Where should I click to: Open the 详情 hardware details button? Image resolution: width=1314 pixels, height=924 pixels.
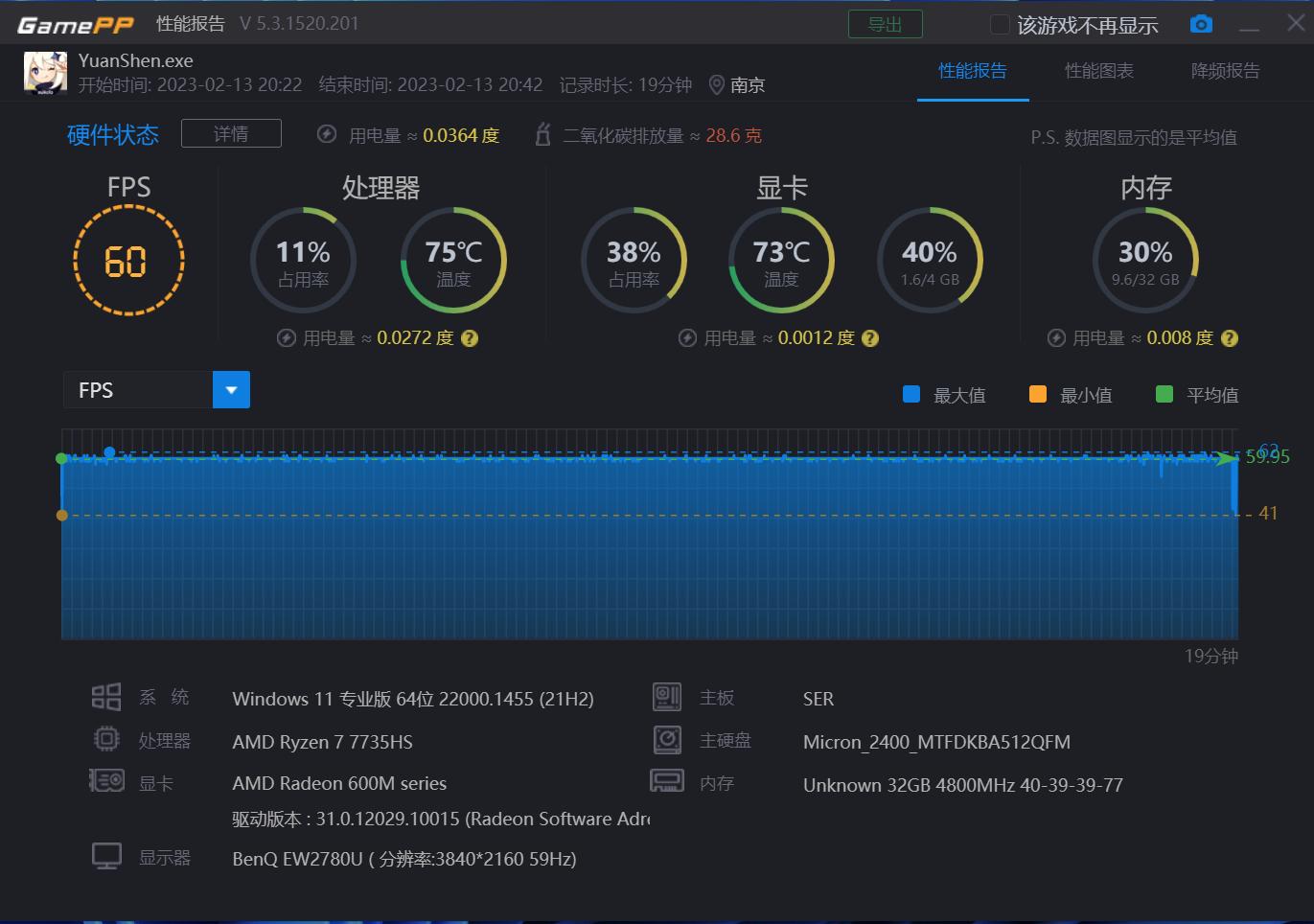coord(230,133)
